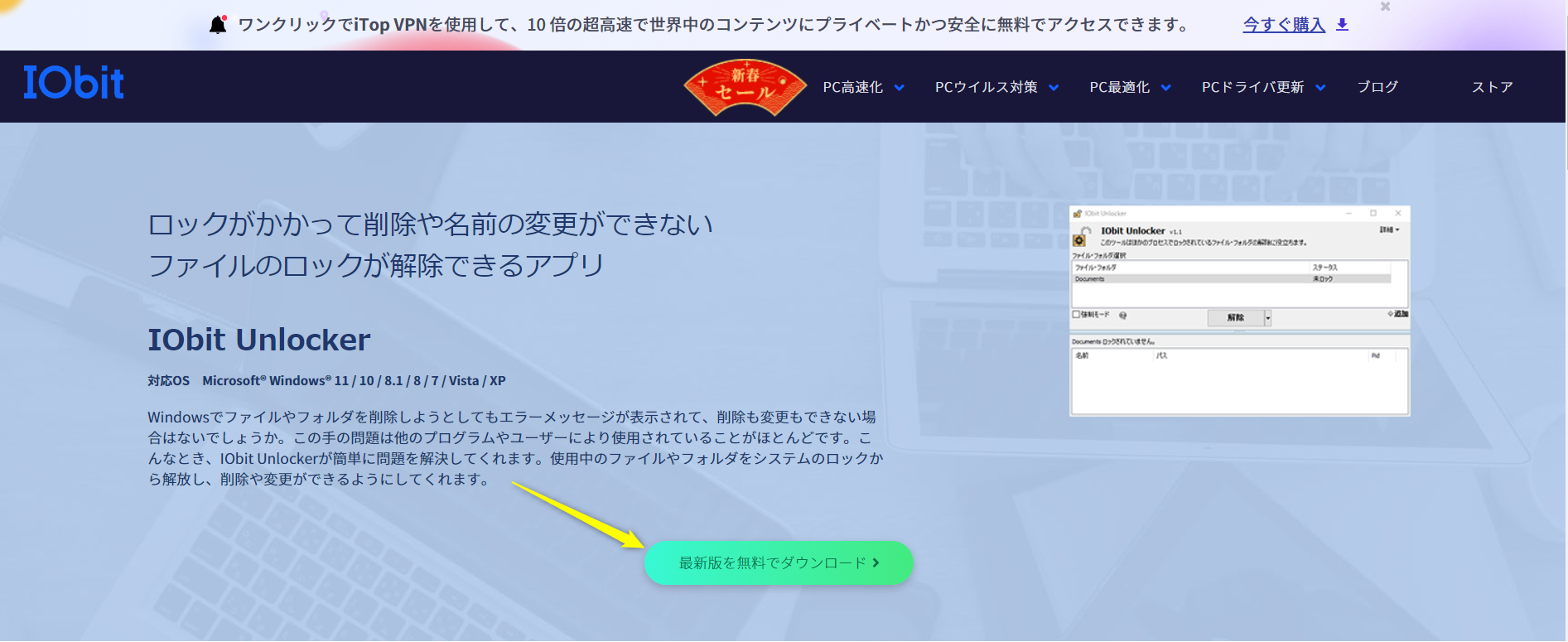Expand the PCウイルス対策 dropdown chevron
Screen dimensions: 1568x642
pyautogui.click(x=1054, y=88)
